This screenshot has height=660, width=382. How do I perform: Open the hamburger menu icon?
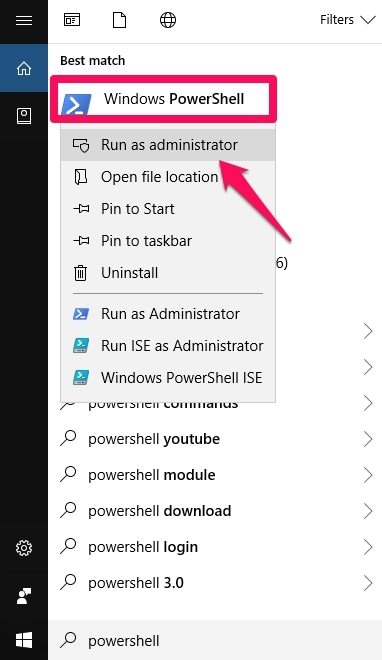(24, 20)
